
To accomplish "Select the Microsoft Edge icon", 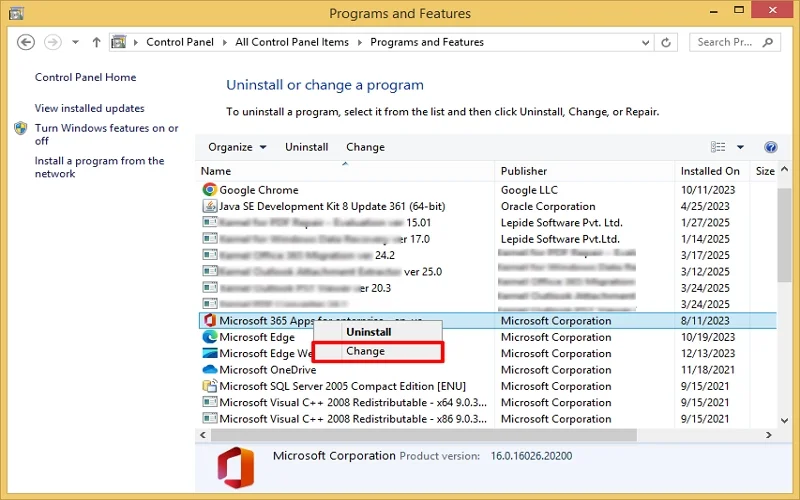I will pyautogui.click(x=209, y=337).
